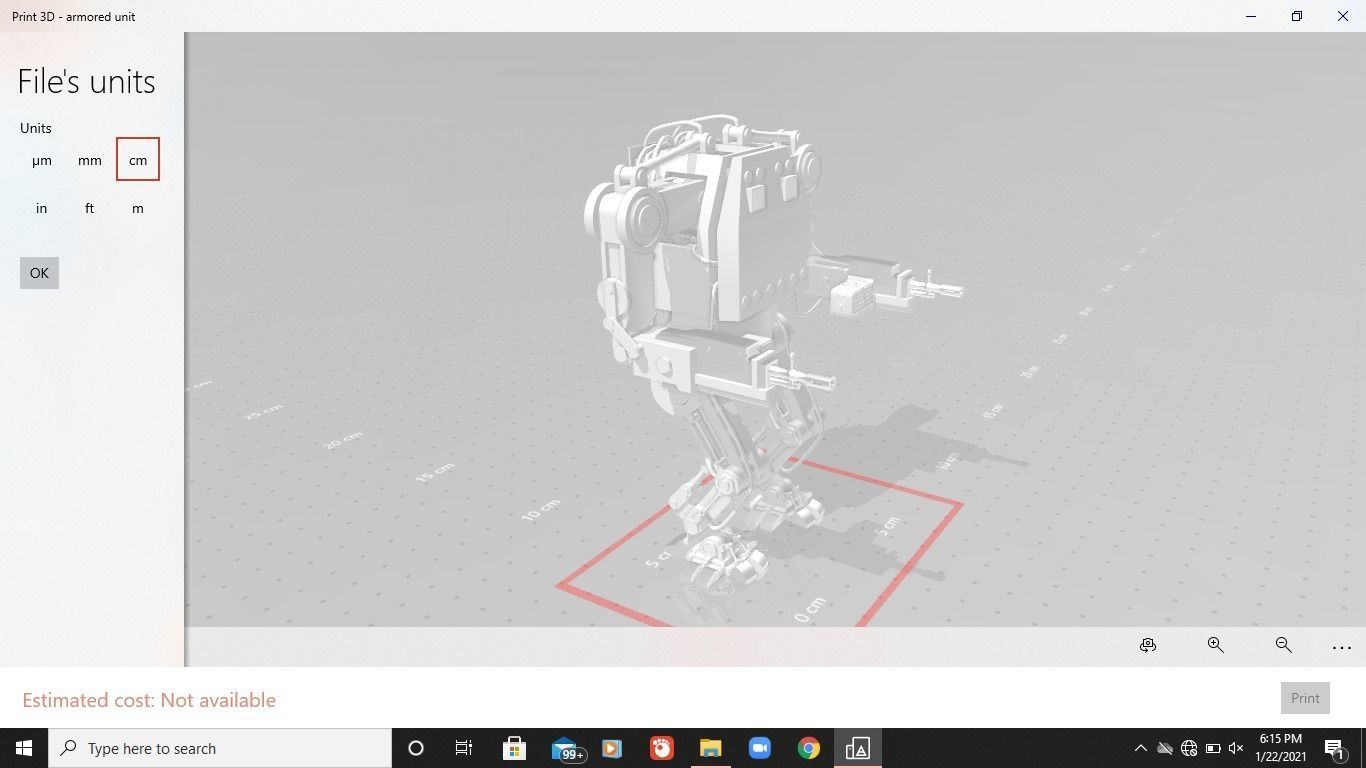Open Google Chrome from taskbar
The height and width of the screenshot is (768, 1366).
click(808, 748)
